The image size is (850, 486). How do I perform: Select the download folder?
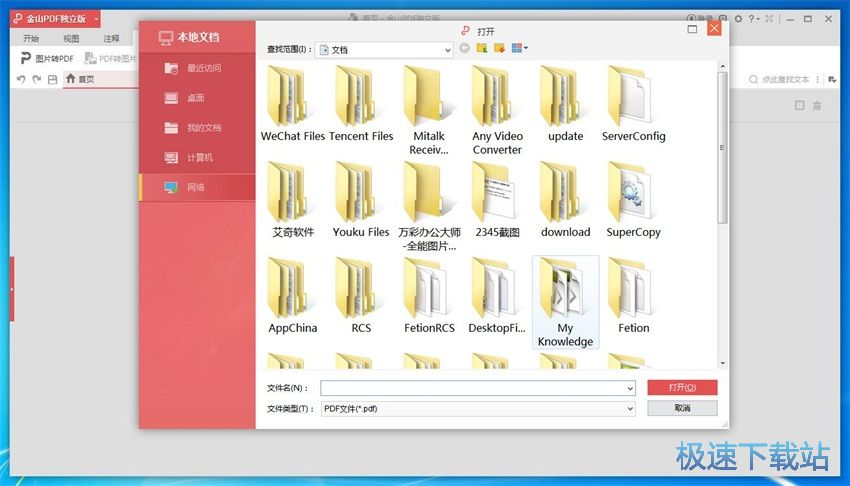tap(565, 199)
